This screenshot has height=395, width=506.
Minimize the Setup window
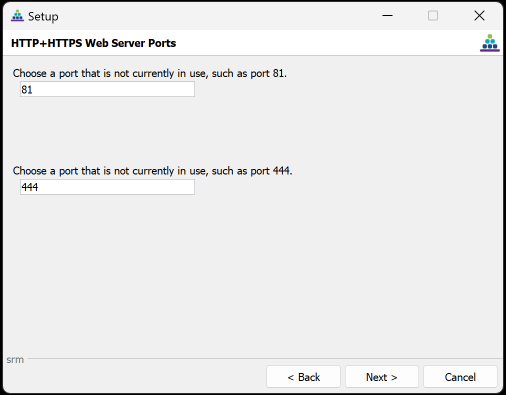point(387,15)
